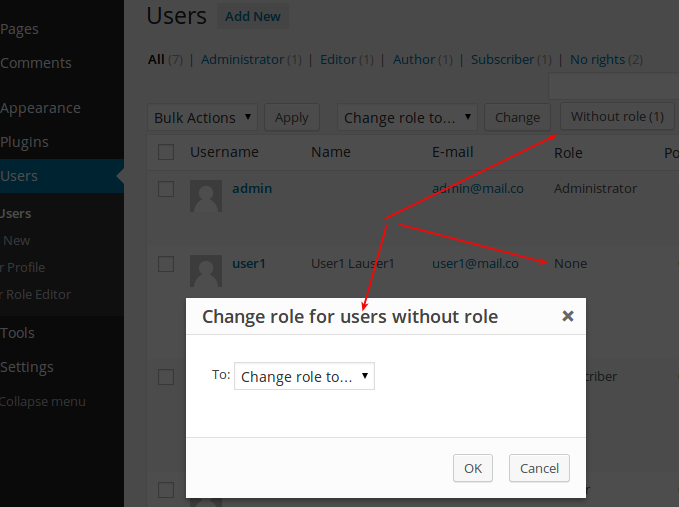This screenshot has width=679, height=507.
Task: Filter users by Administrator role
Action: (242, 60)
